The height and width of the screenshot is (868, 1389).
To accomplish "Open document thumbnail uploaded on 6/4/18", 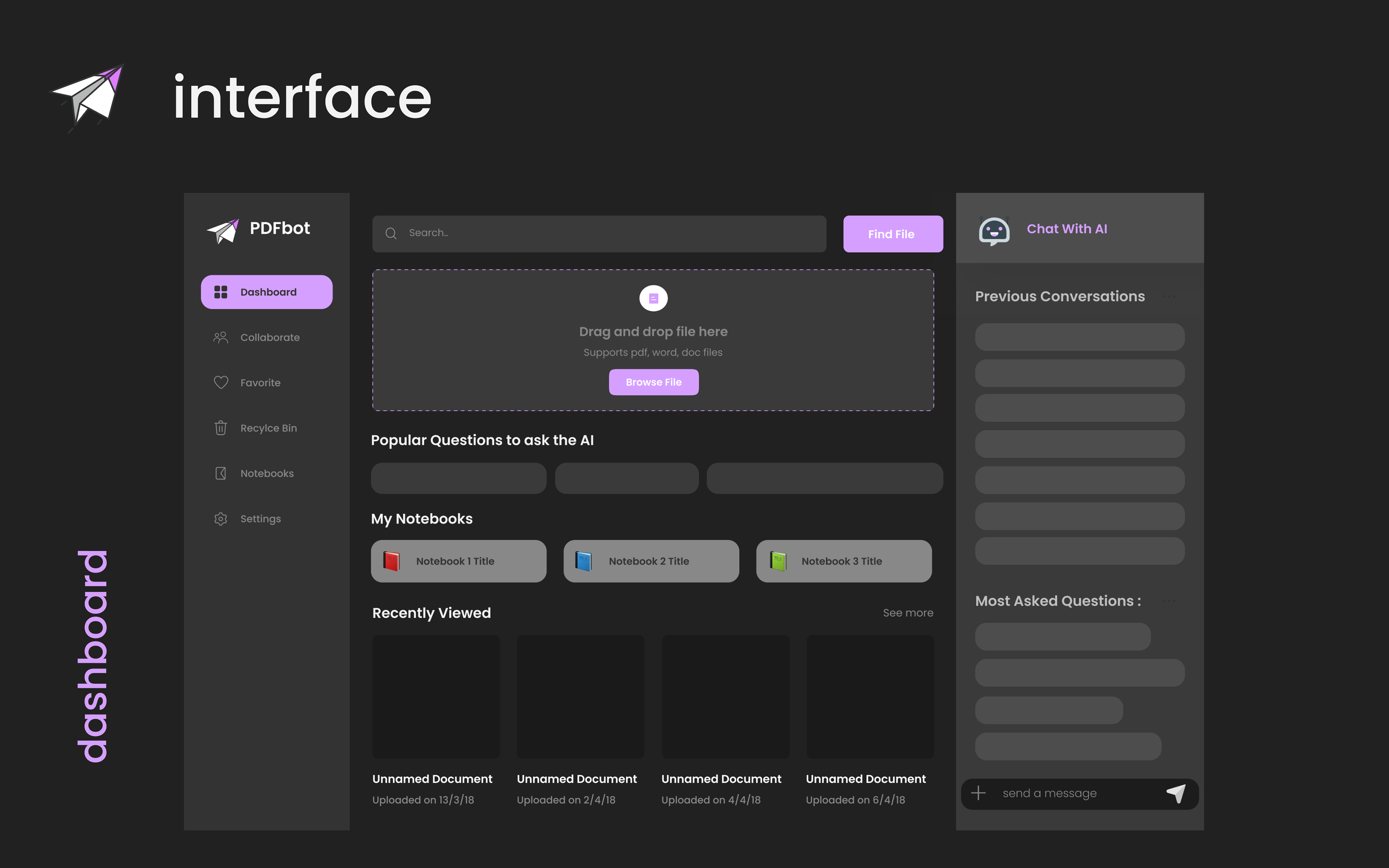I will point(870,696).
